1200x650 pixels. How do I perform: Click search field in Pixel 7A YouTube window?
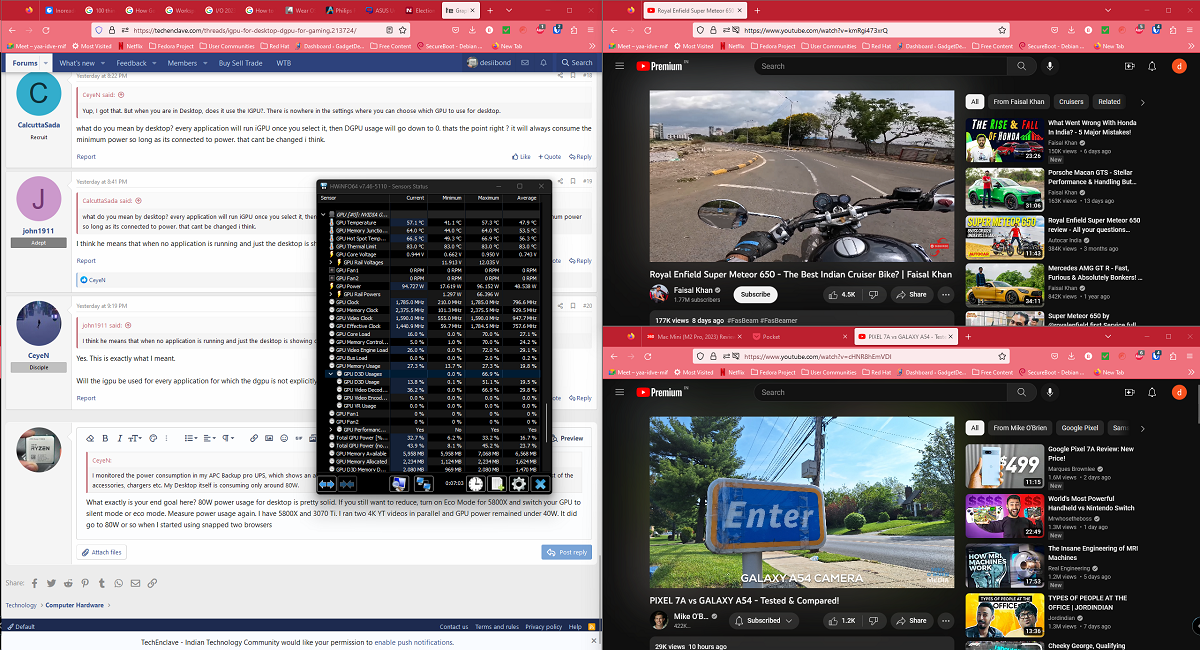pos(882,392)
